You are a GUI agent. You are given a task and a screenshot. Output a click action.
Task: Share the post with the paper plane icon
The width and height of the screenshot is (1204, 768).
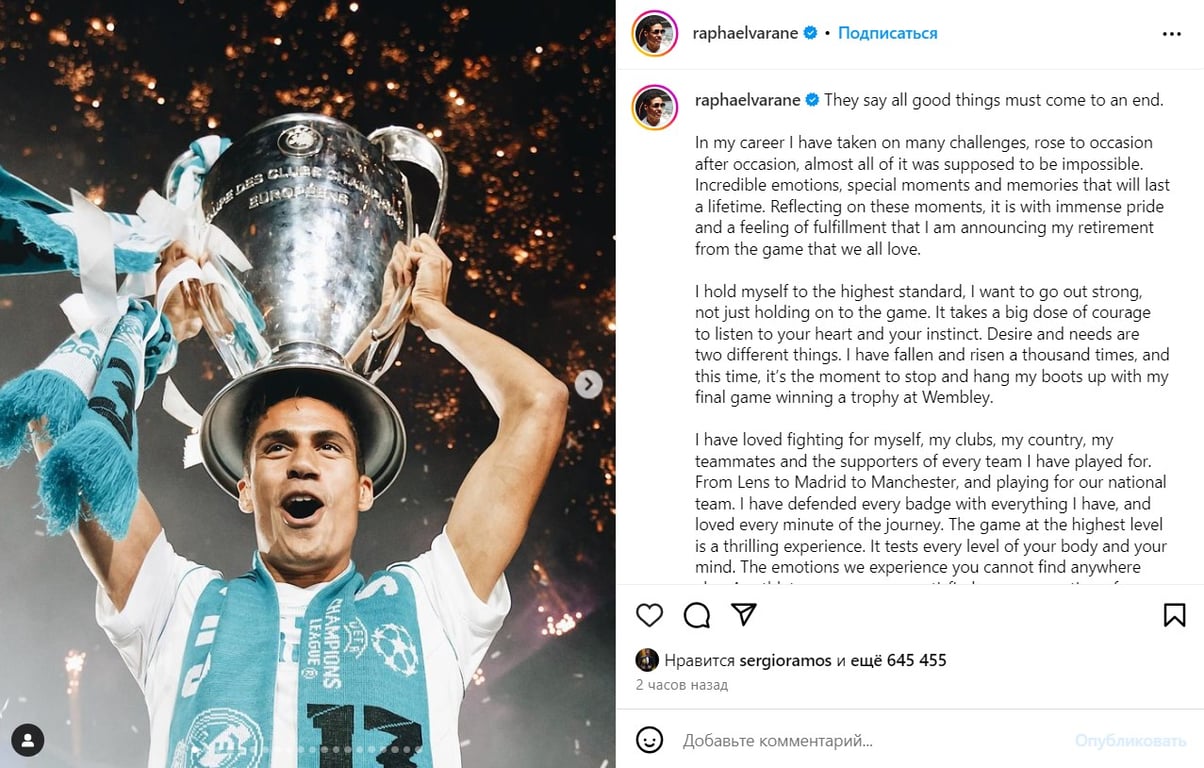click(x=743, y=614)
